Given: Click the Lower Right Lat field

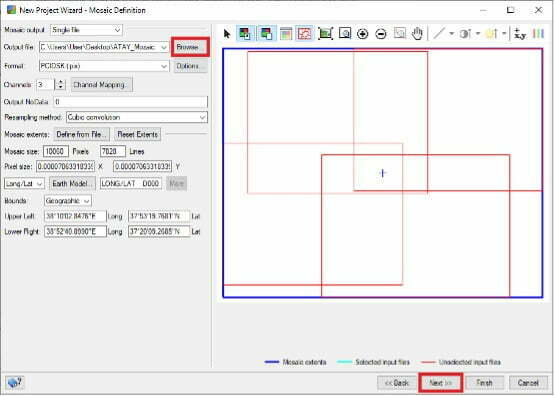Looking at the screenshot, I should 159,231.
